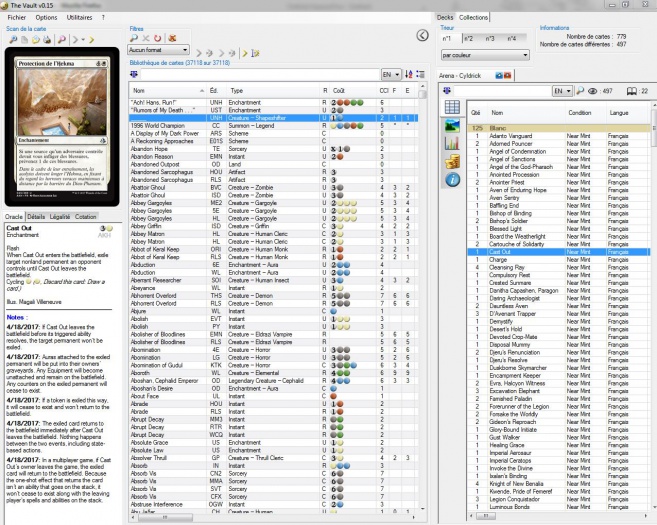657x525 pixels.
Task: Open the Options menu
Action: tap(46, 18)
